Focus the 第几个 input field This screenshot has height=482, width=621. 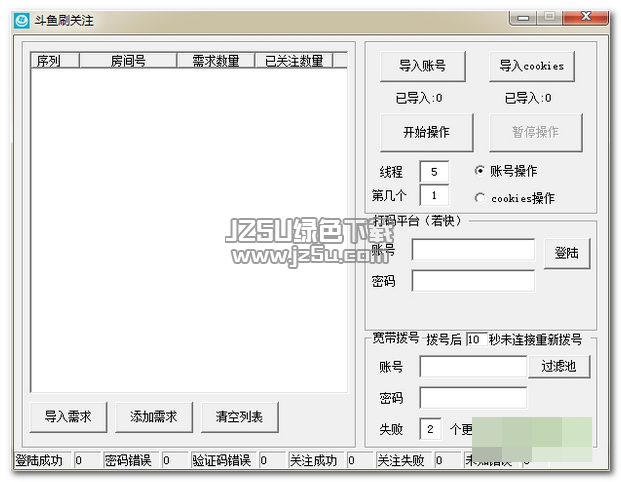[x=434, y=195]
